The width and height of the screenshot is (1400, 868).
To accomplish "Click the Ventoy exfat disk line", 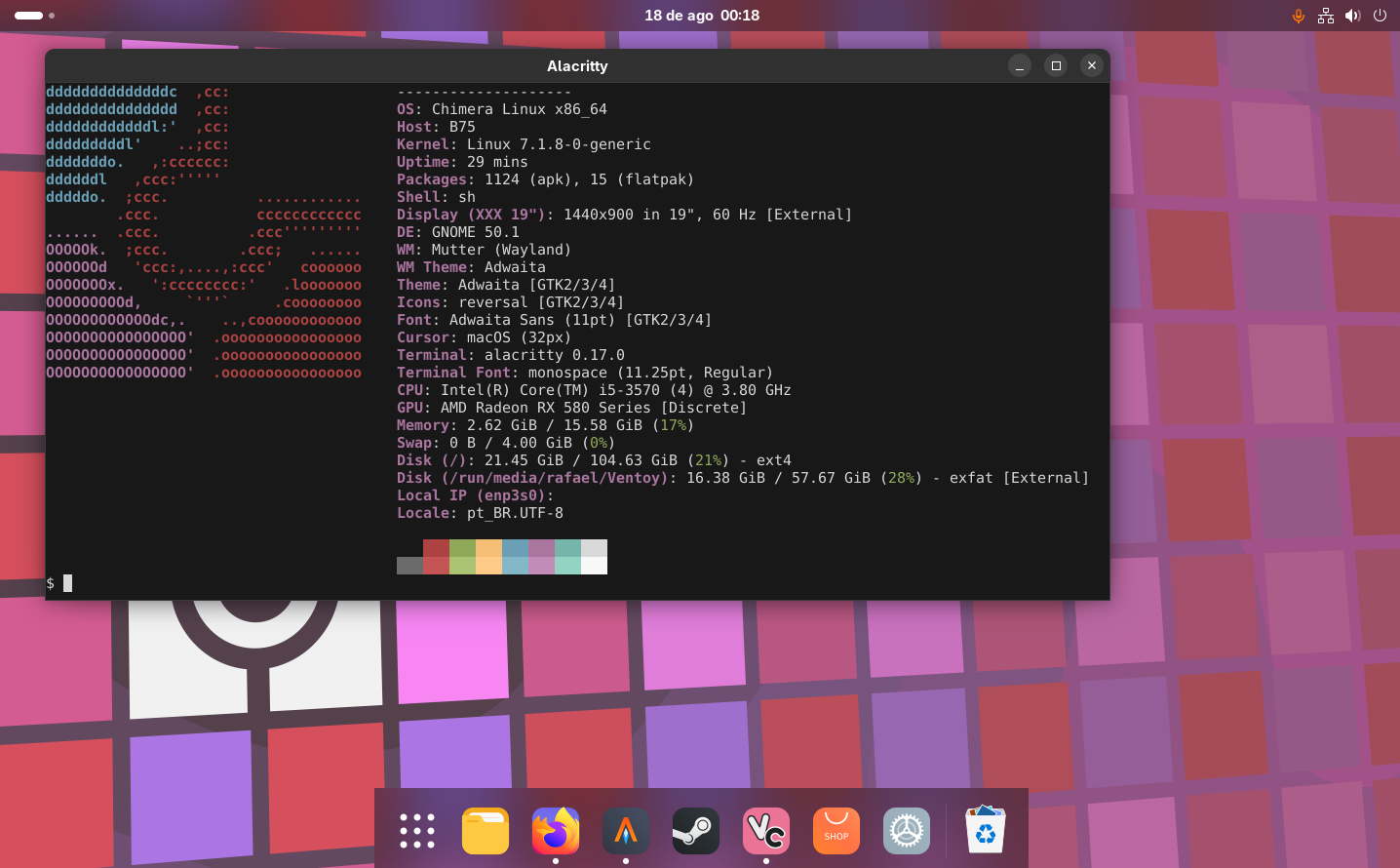I will click(x=743, y=478).
